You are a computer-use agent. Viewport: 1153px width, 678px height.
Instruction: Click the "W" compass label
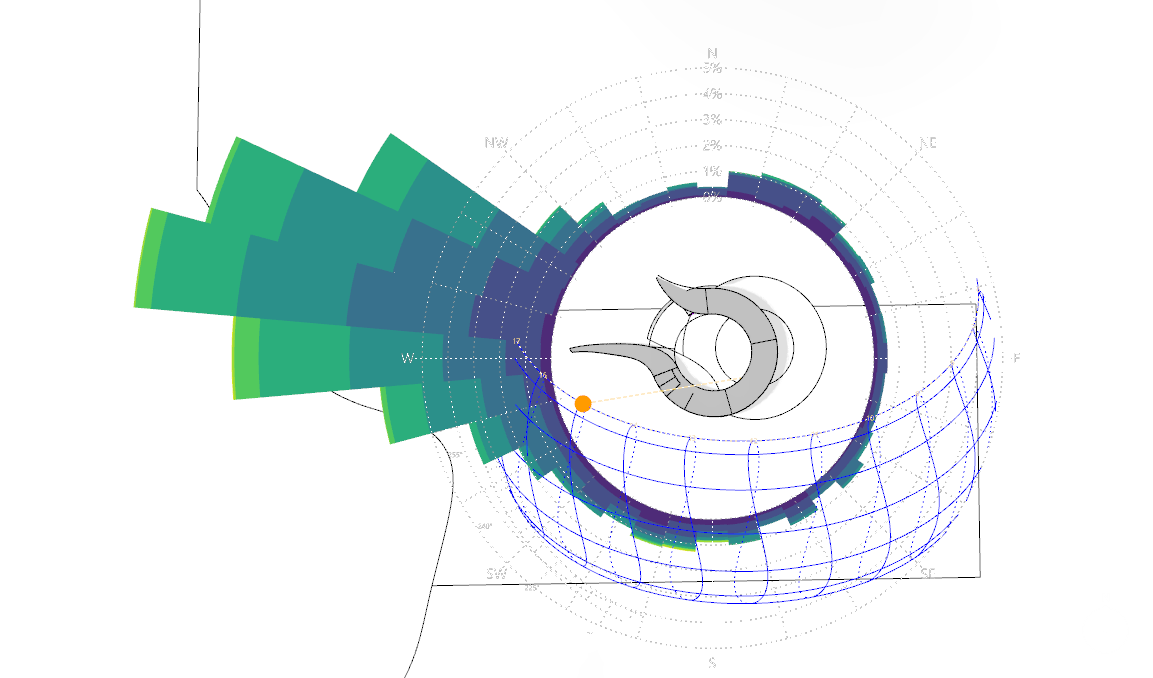(407, 358)
